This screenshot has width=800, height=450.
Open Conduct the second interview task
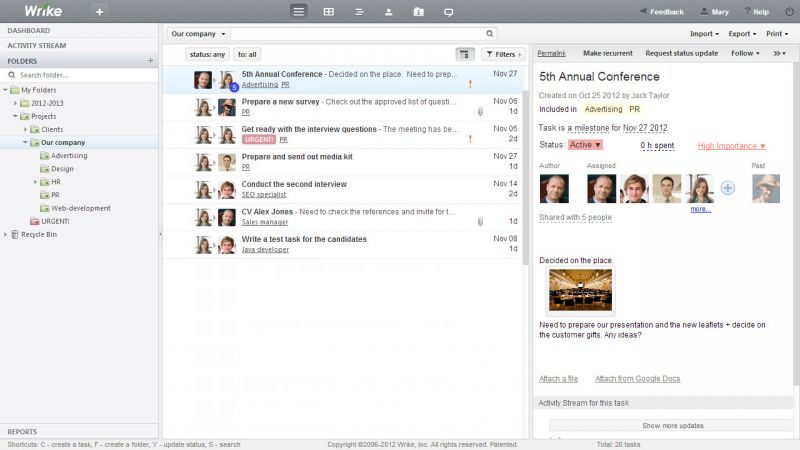pyautogui.click(x=294, y=184)
